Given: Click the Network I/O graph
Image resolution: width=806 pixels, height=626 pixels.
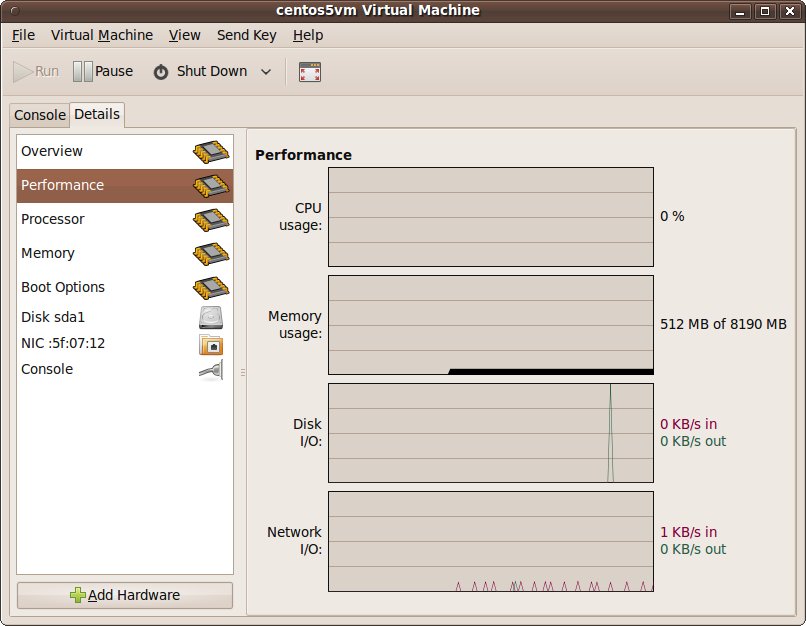Looking at the screenshot, I should coord(491,541).
